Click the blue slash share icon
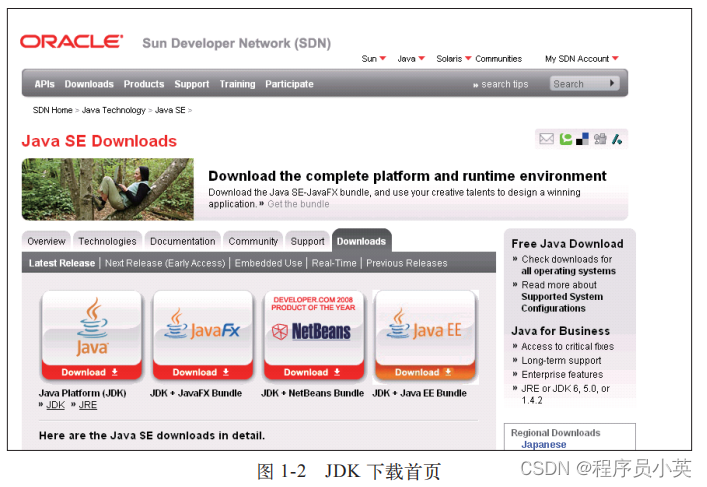Image resolution: width=707 pixels, height=487 pixels. coord(617,139)
